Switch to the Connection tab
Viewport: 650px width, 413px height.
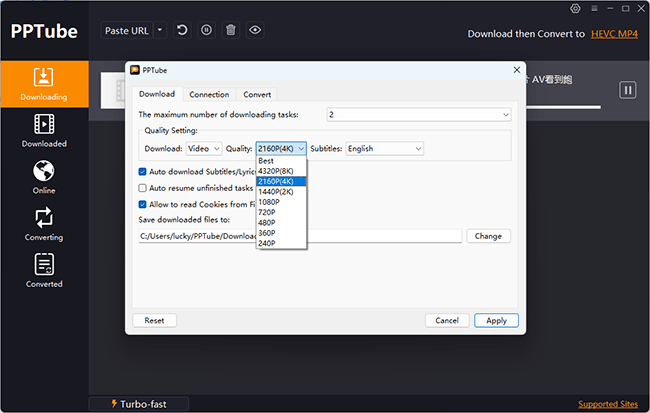click(209, 95)
